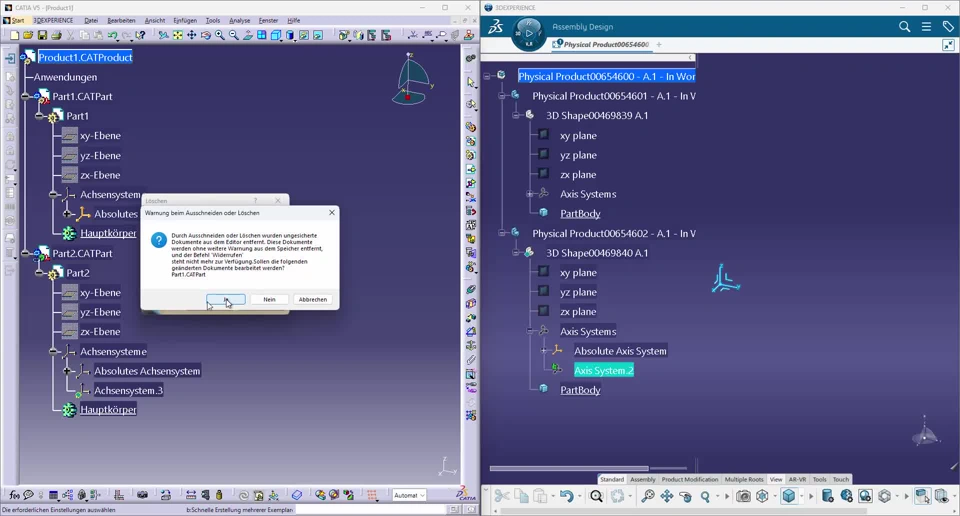Zoom out with CATIA magnifier minus
The width and height of the screenshot is (960, 516).
click(234, 36)
